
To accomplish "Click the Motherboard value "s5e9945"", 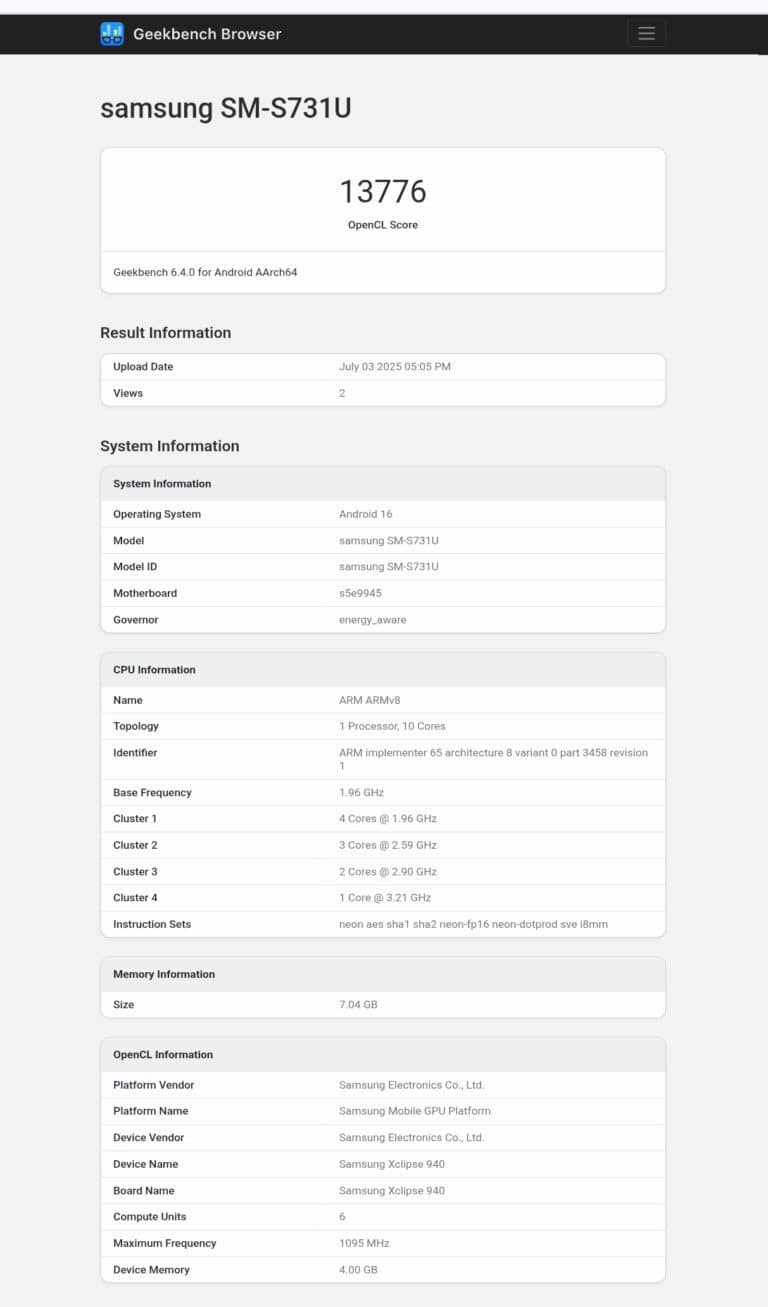I will (361, 592).
